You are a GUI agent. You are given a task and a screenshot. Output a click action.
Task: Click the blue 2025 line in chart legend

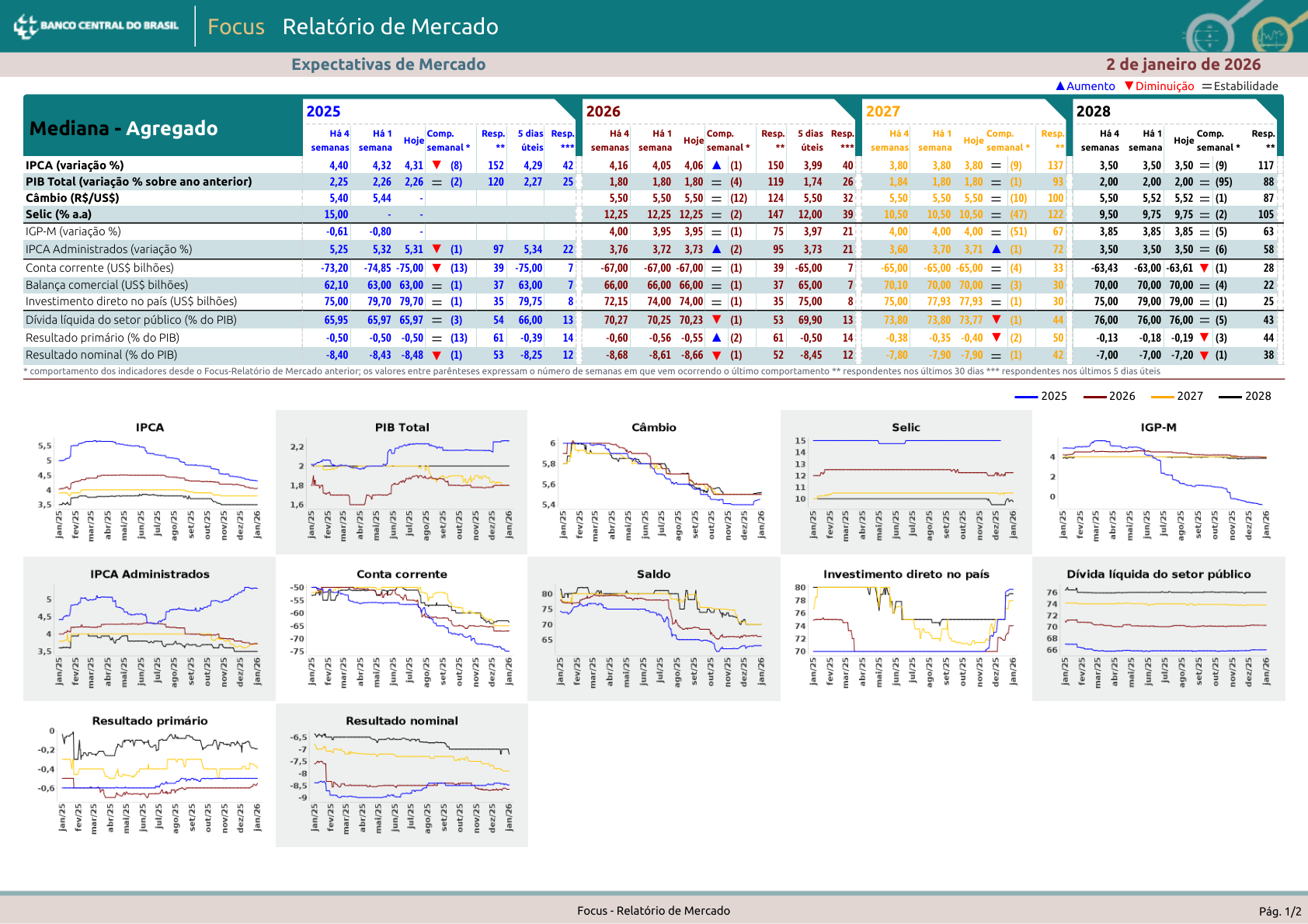(x=1026, y=397)
